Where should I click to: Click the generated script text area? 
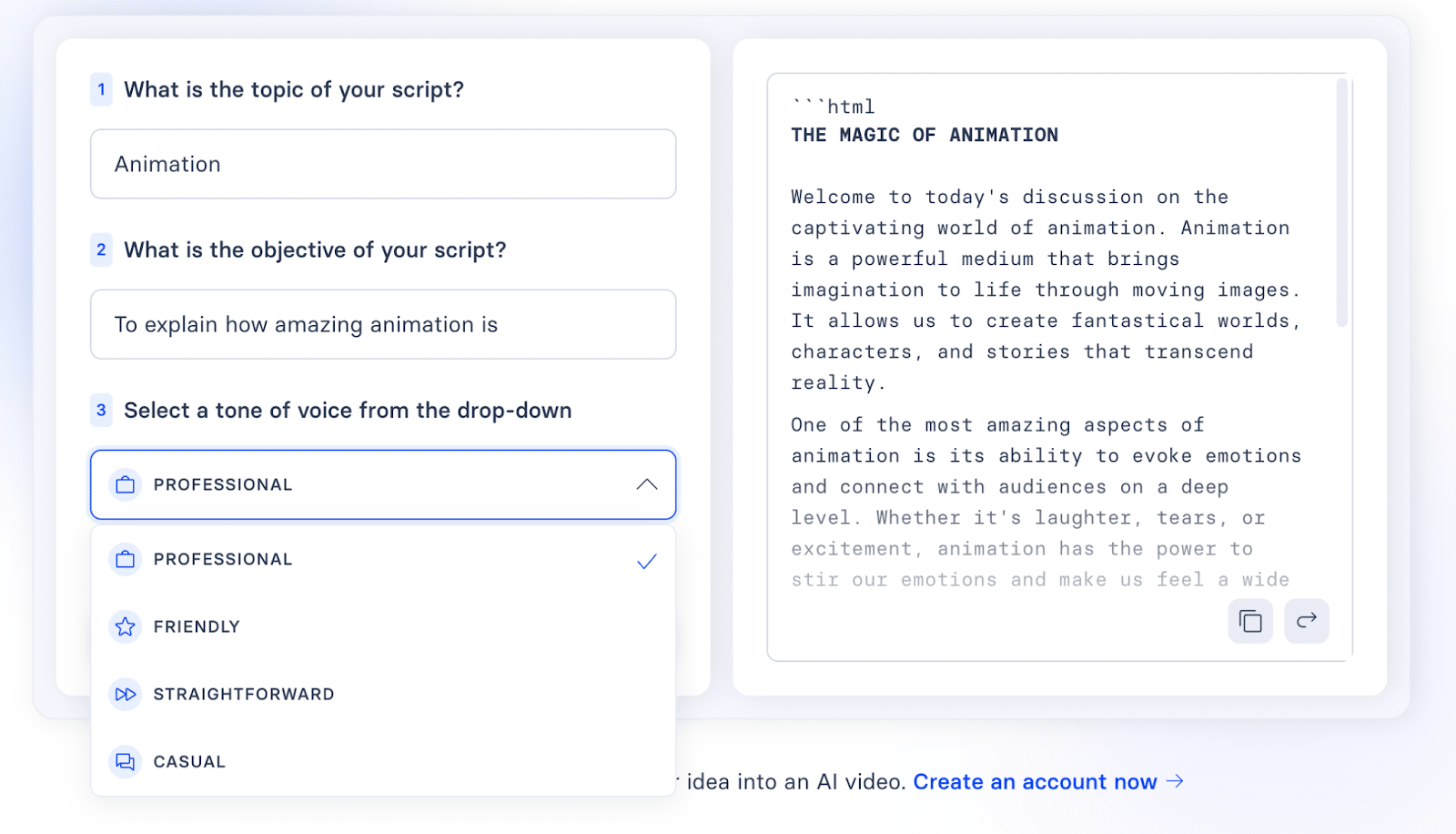[1051, 346]
